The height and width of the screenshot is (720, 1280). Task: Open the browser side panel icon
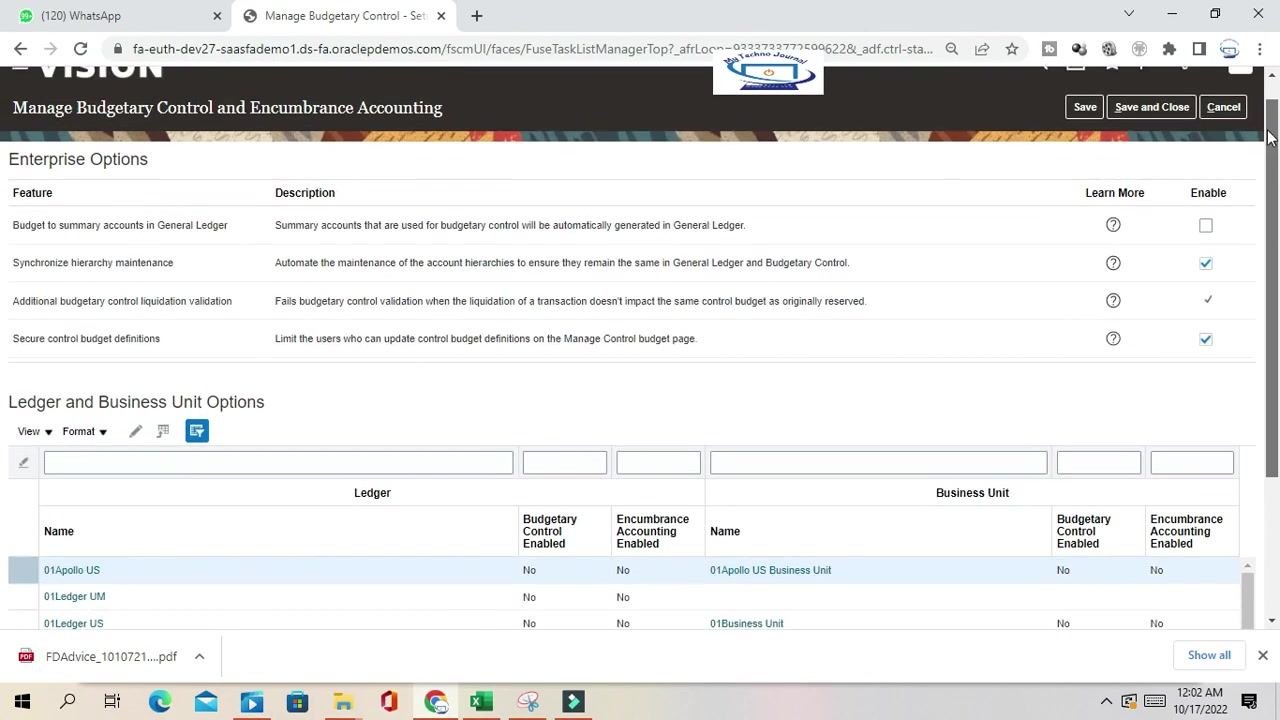(x=1199, y=48)
